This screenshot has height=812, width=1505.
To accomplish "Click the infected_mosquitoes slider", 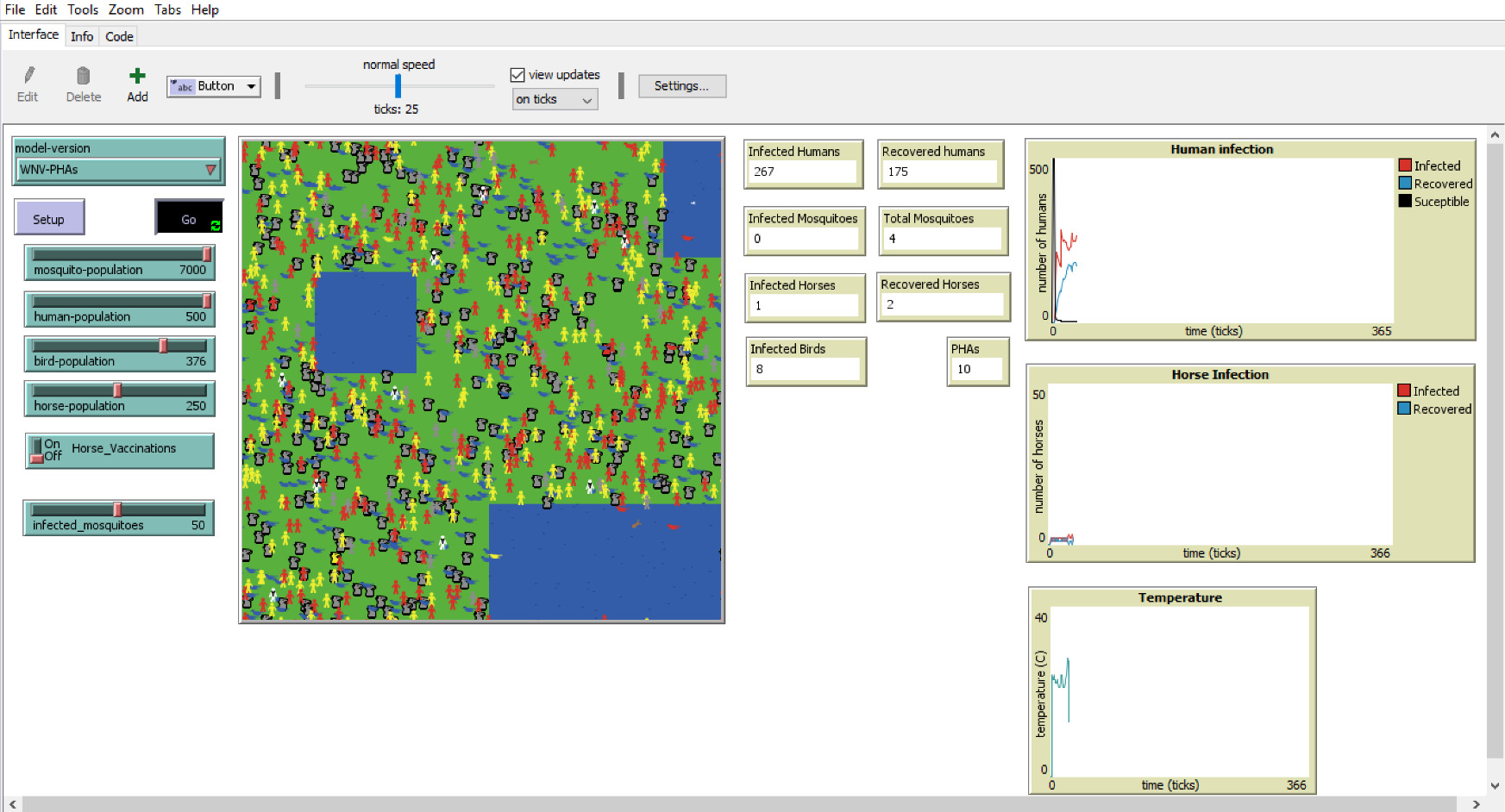I will tap(118, 517).
